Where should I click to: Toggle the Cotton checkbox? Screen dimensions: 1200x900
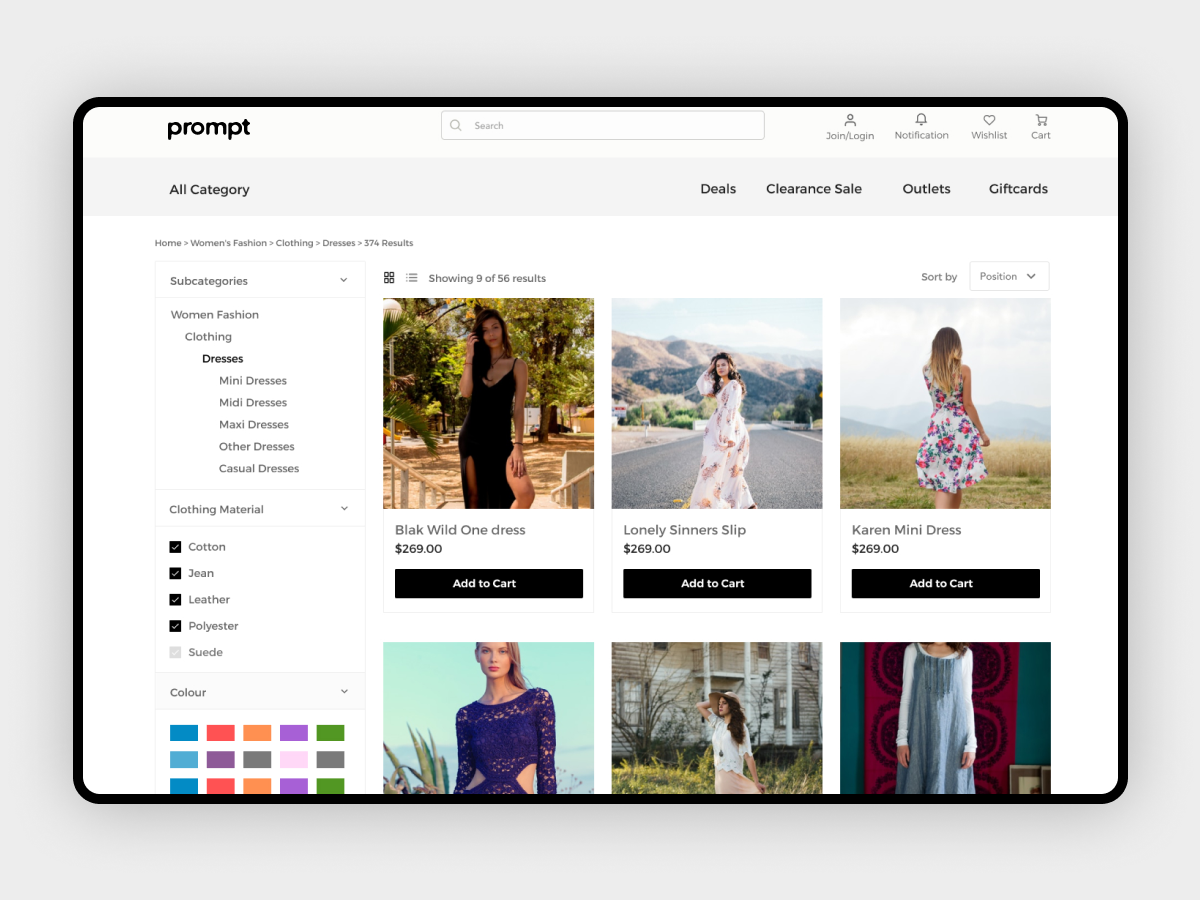click(x=175, y=547)
